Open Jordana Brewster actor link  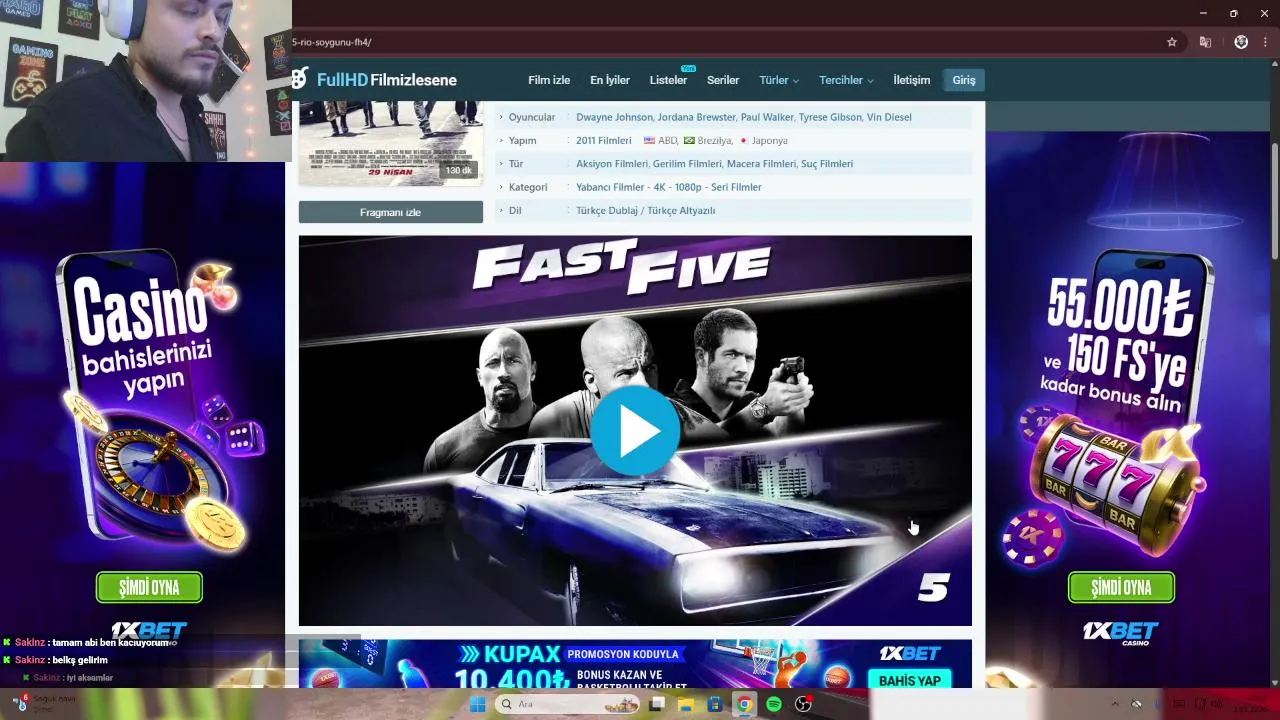[x=697, y=117]
